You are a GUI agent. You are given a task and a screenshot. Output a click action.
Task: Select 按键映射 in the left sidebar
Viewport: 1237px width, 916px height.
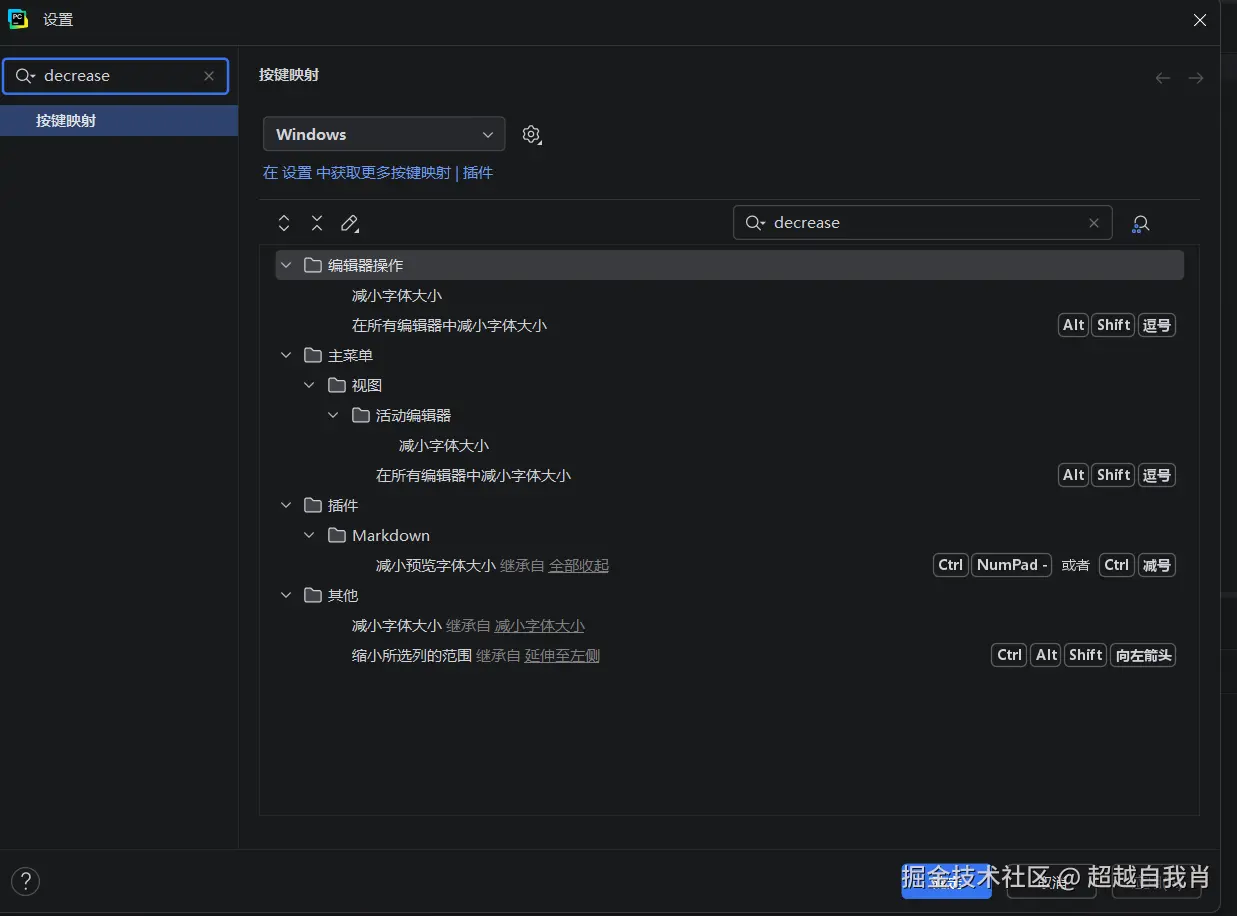pyautogui.click(x=119, y=121)
